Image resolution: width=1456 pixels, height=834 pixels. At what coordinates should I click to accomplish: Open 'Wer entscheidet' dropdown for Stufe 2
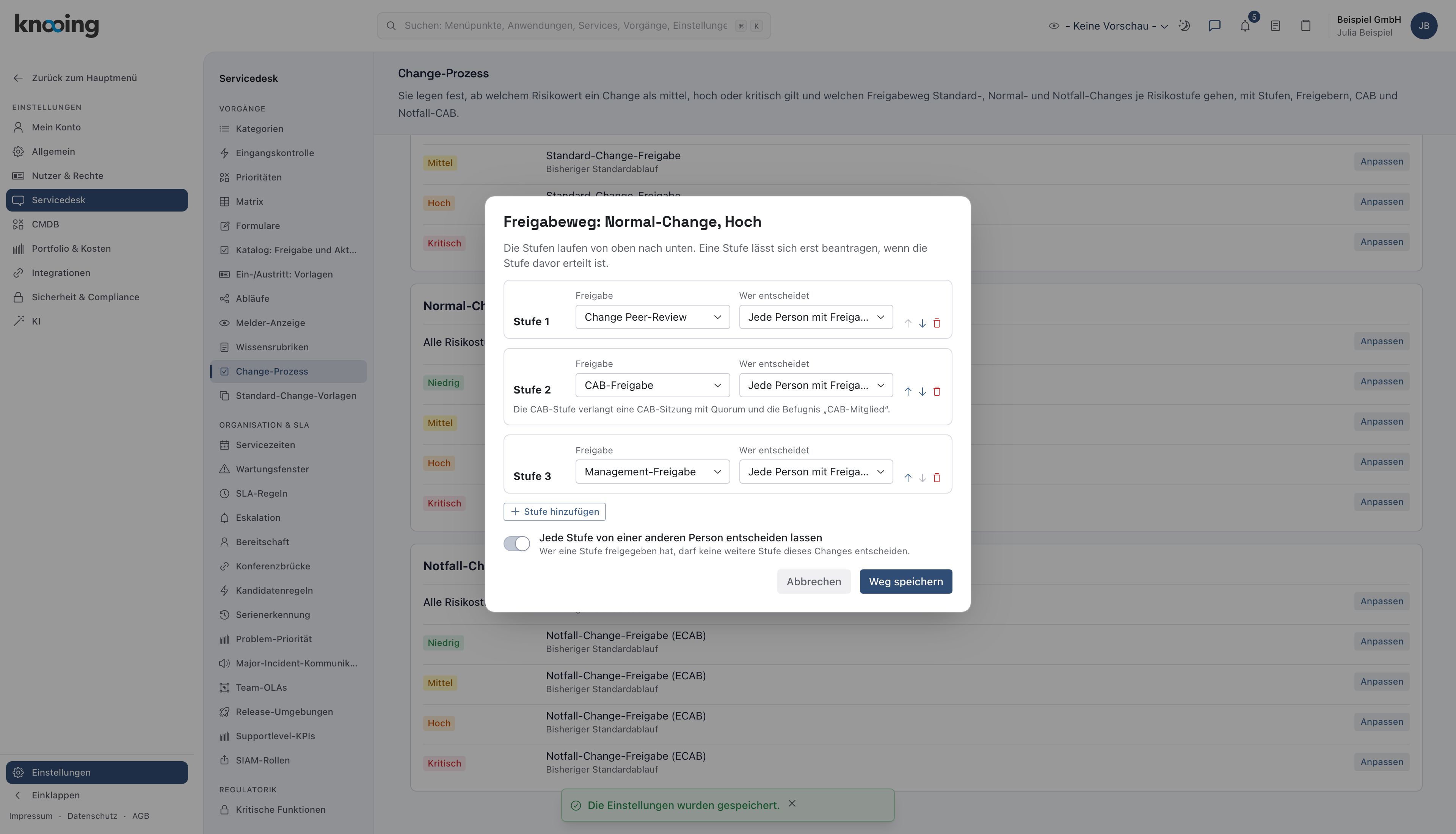coord(816,385)
